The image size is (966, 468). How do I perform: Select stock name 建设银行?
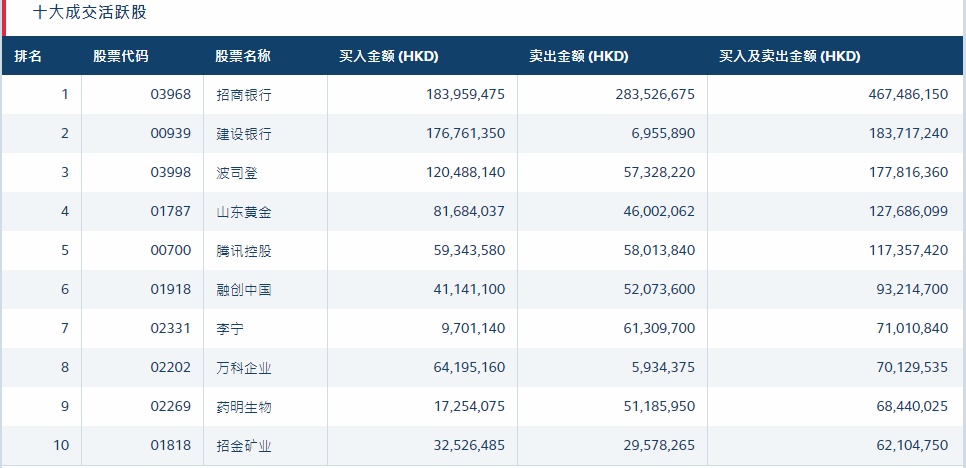244,134
